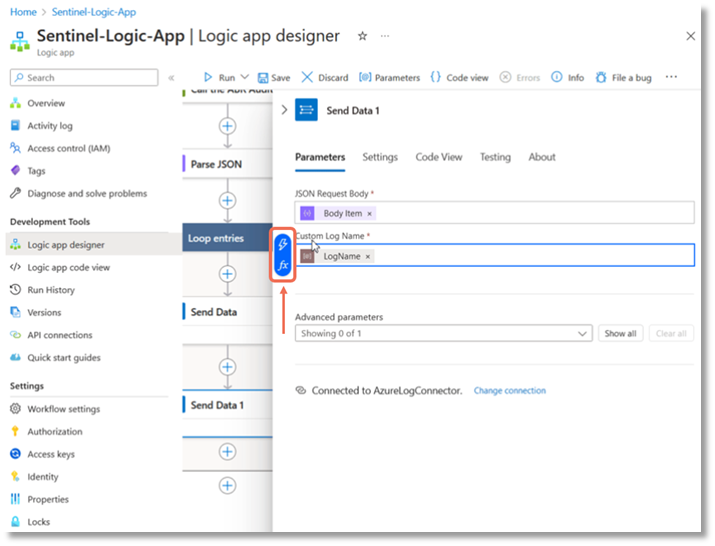Add a step at the bottom of workflow
The width and height of the screenshot is (715, 546).
point(228,485)
